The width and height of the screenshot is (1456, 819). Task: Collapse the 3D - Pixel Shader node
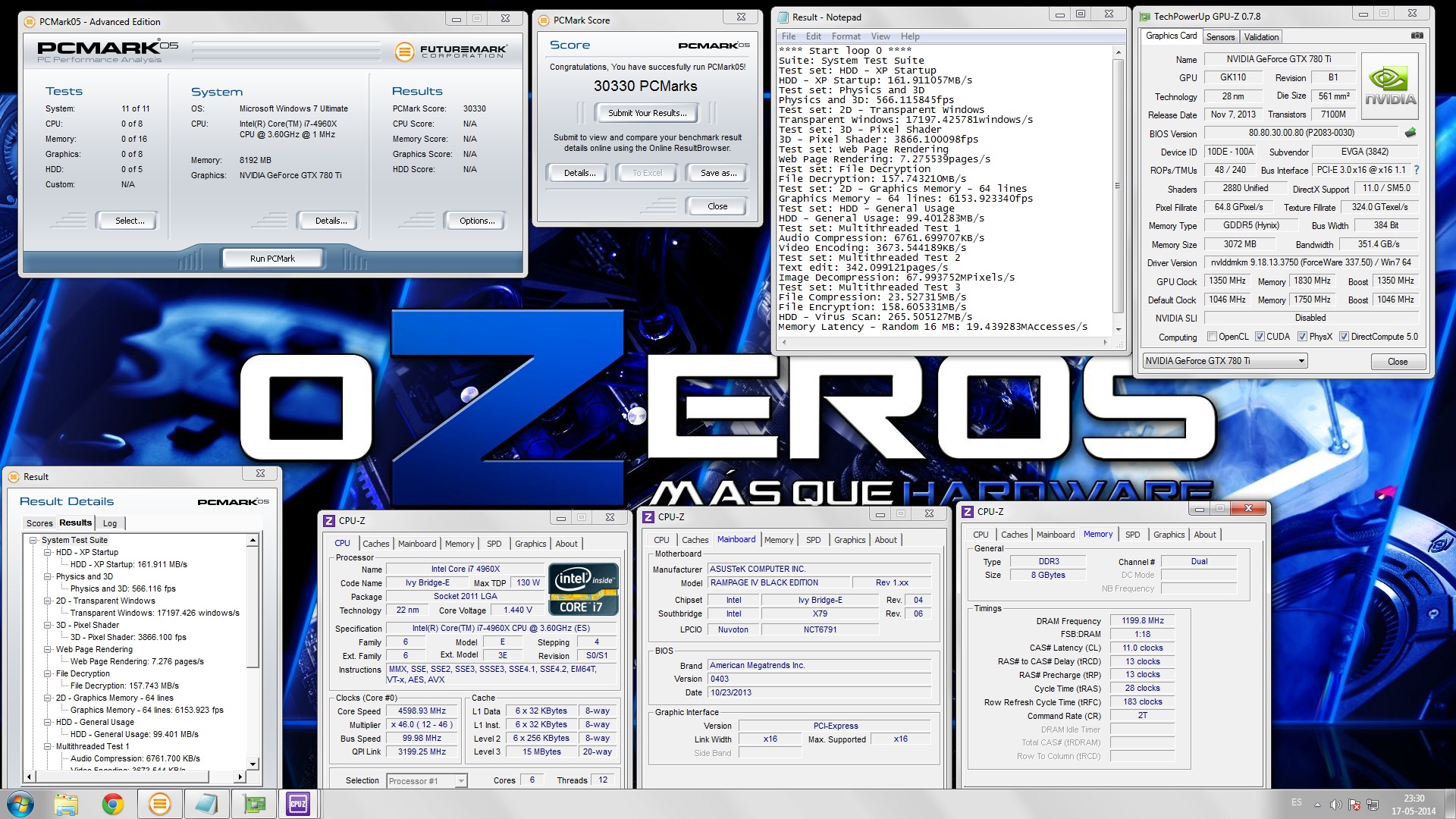tap(48, 626)
